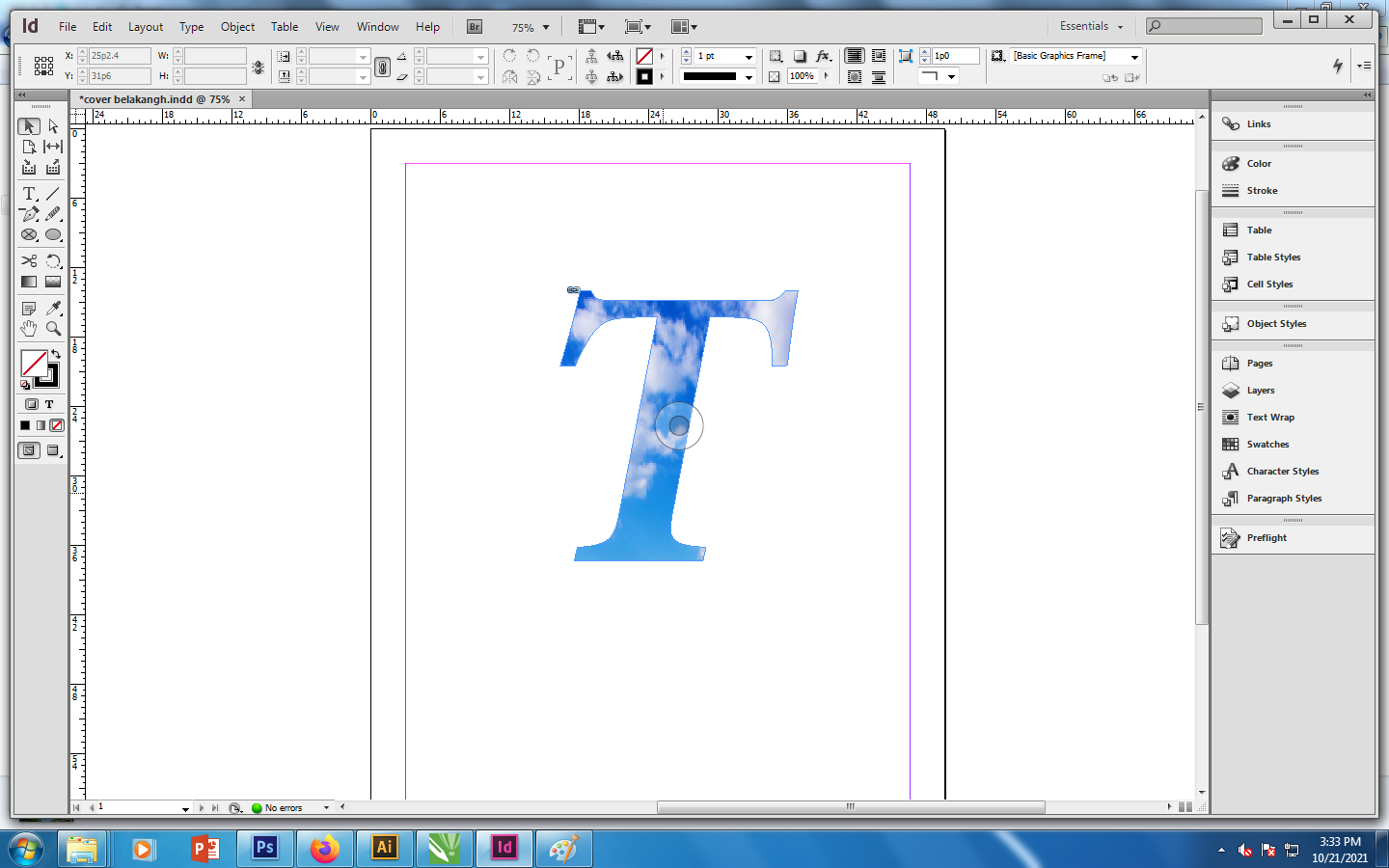Click the Bridge (Br) icon

point(475,27)
